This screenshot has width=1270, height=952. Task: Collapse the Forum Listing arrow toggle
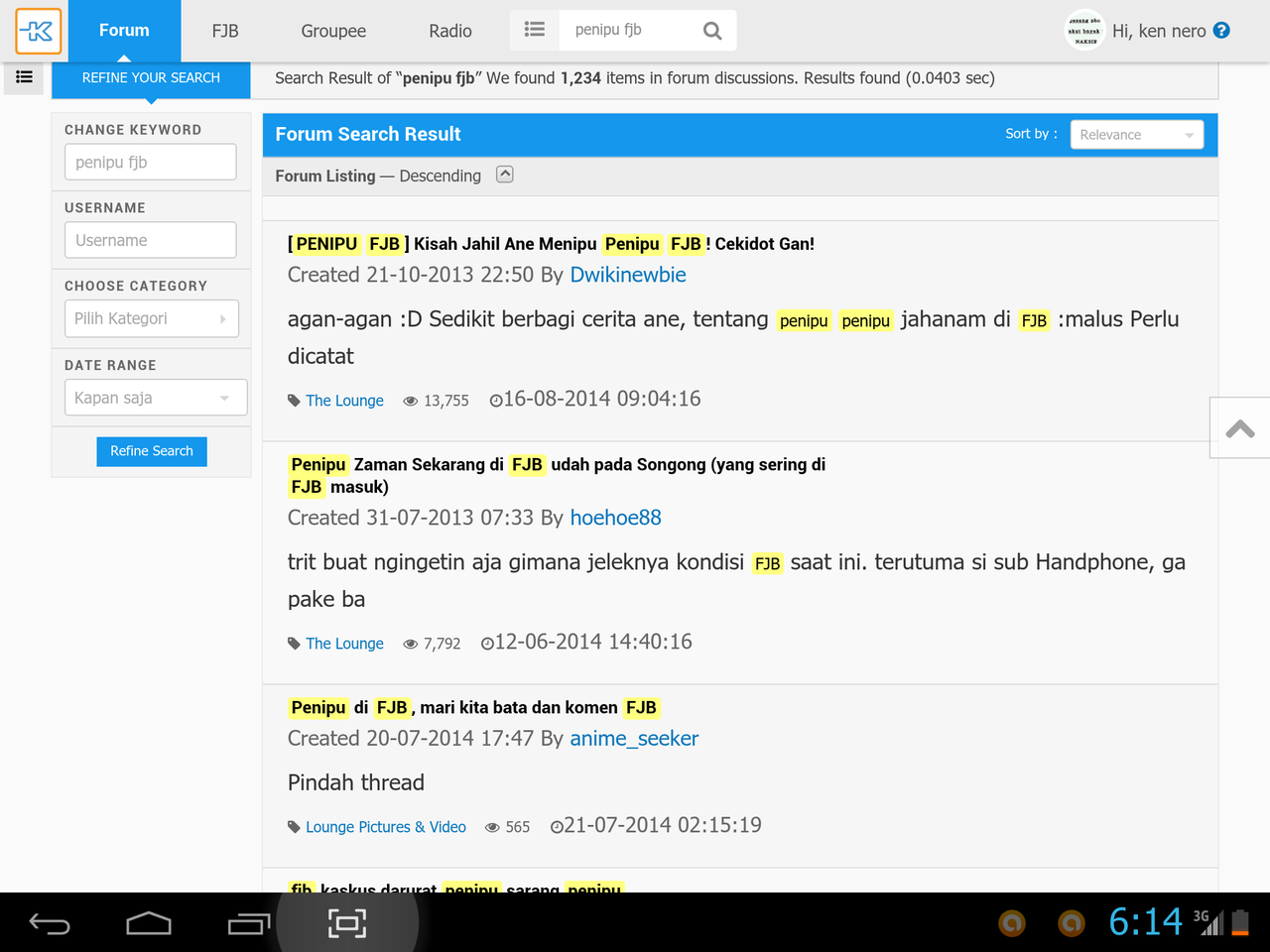point(505,175)
